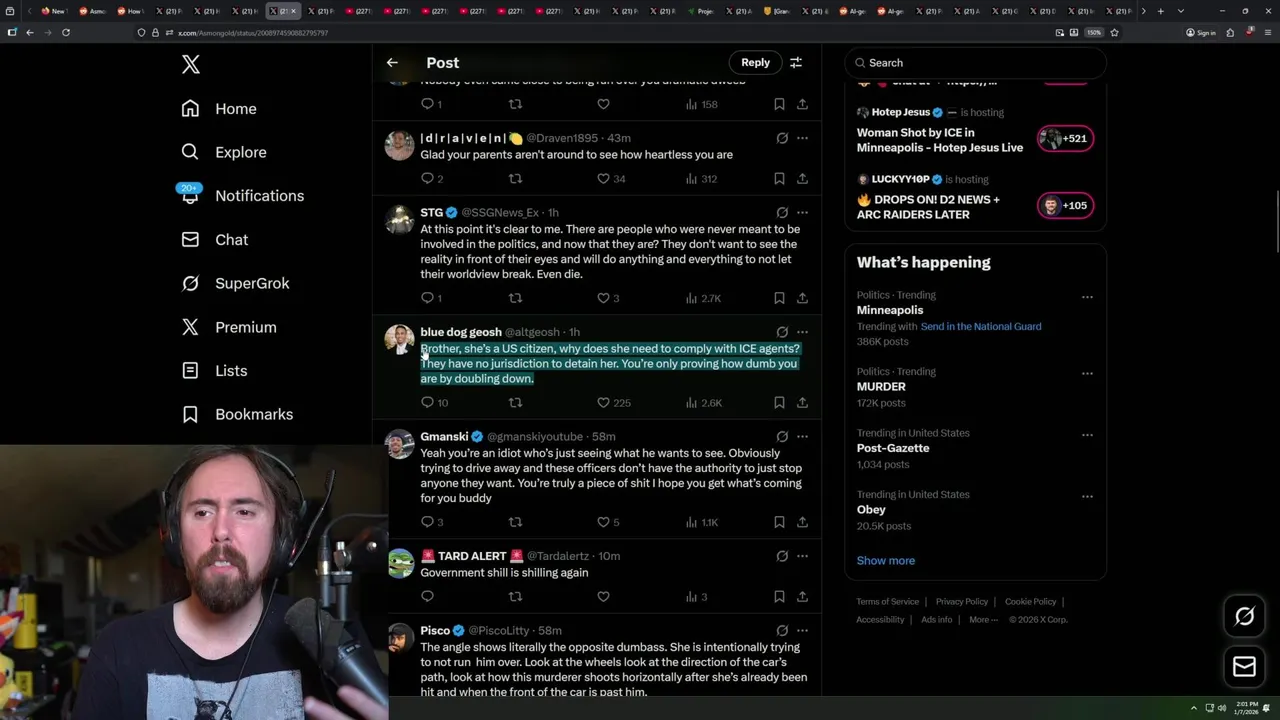Viewport: 1280px width, 720px height.
Task: Open more options on Gmanski's reply
Action: point(802,437)
